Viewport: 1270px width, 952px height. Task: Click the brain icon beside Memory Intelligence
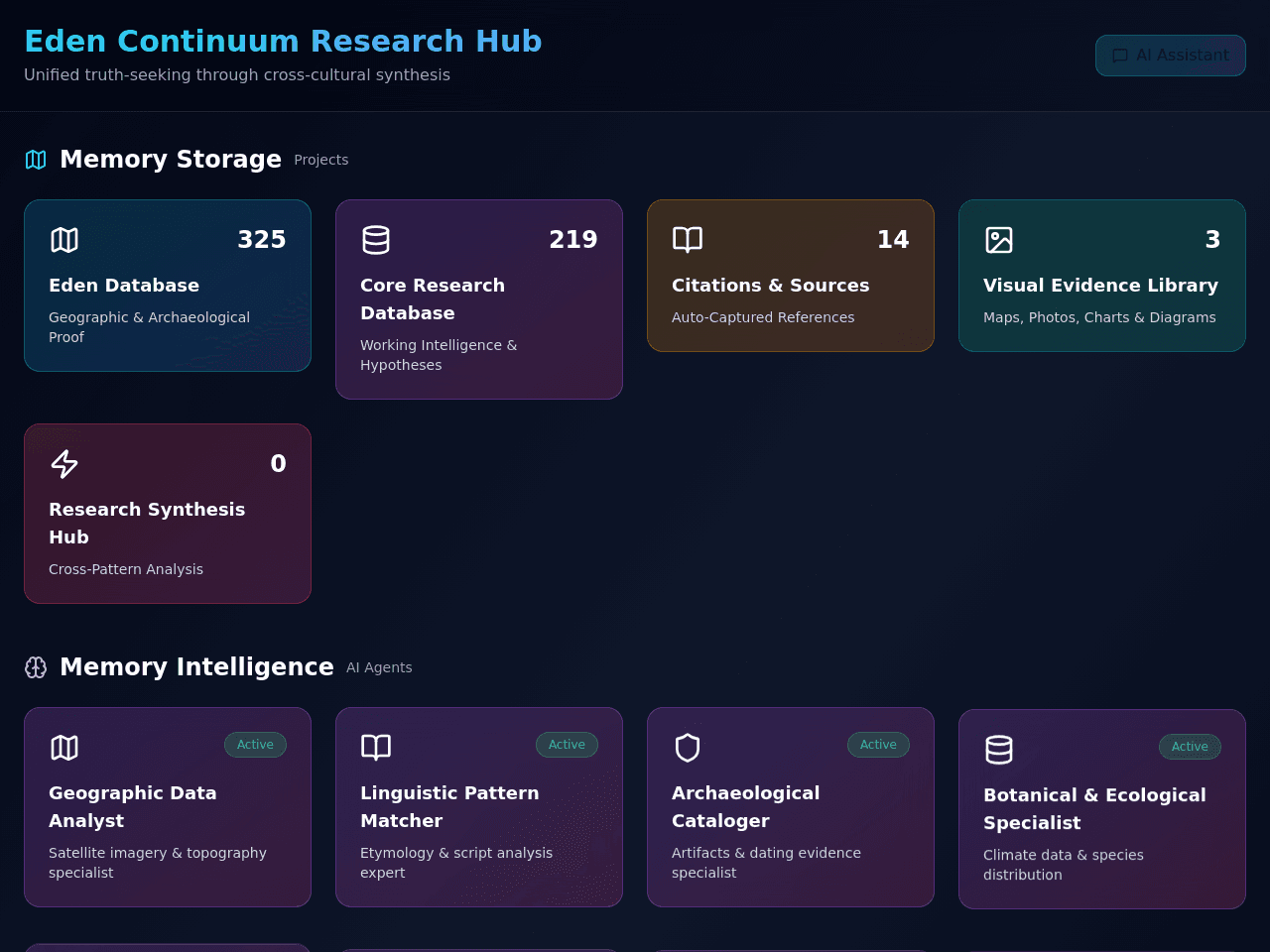[36, 667]
